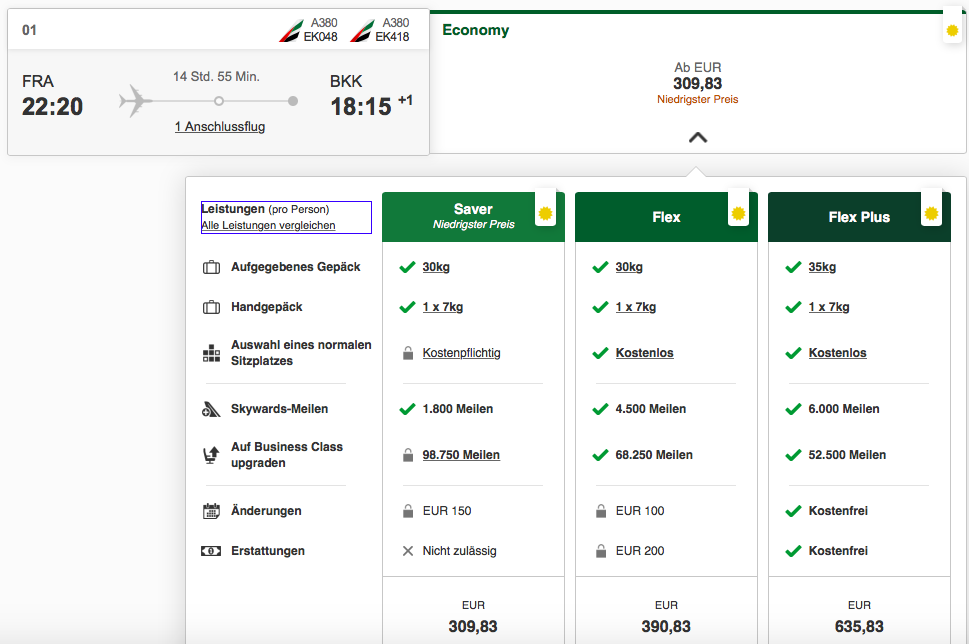Click the yellow sun badge on Flex fare

(x=738, y=213)
